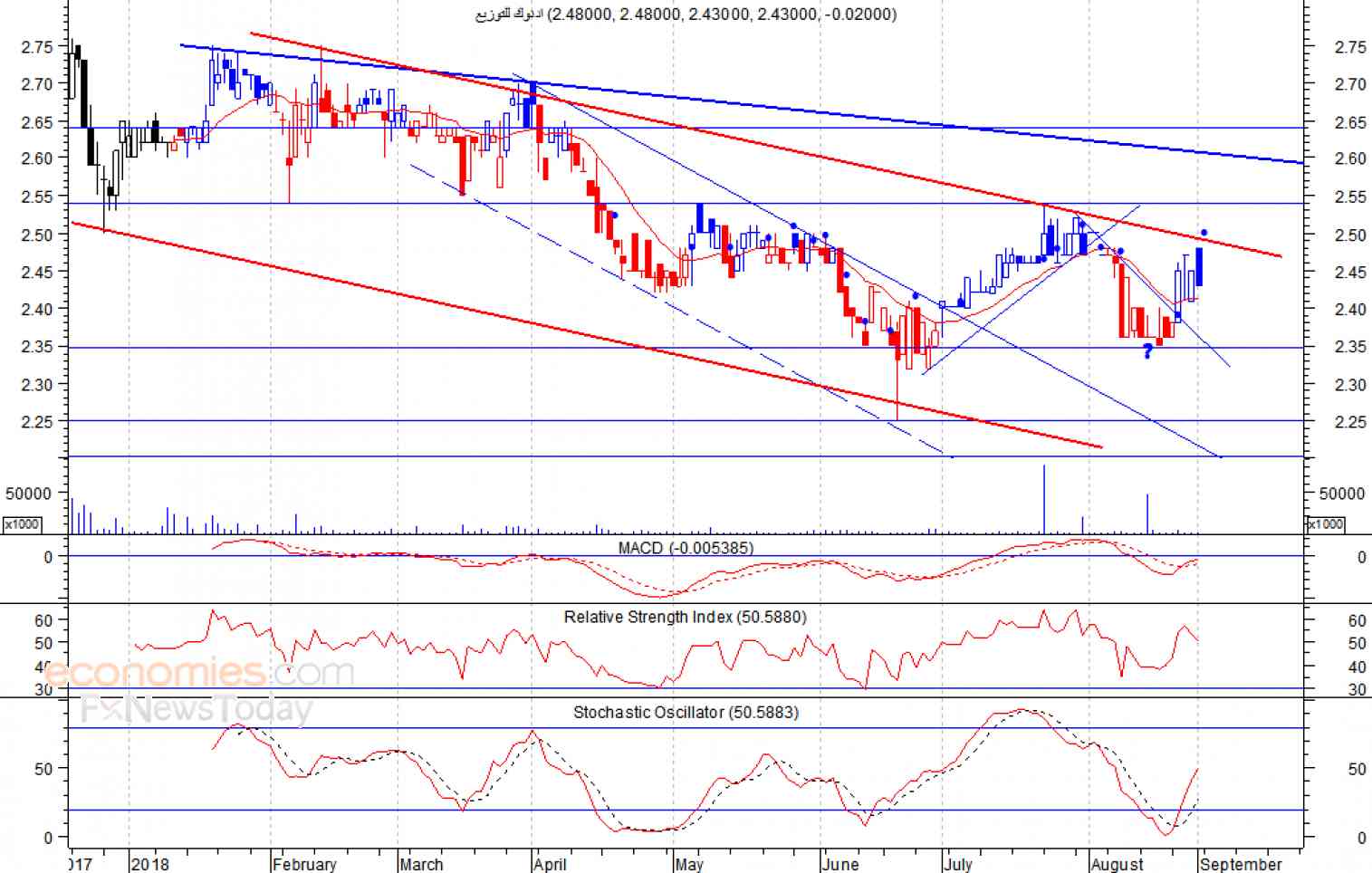Click the 2018 year label on time axis
The height and width of the screenshot is (873, 1372).
[x=149, y=864]
